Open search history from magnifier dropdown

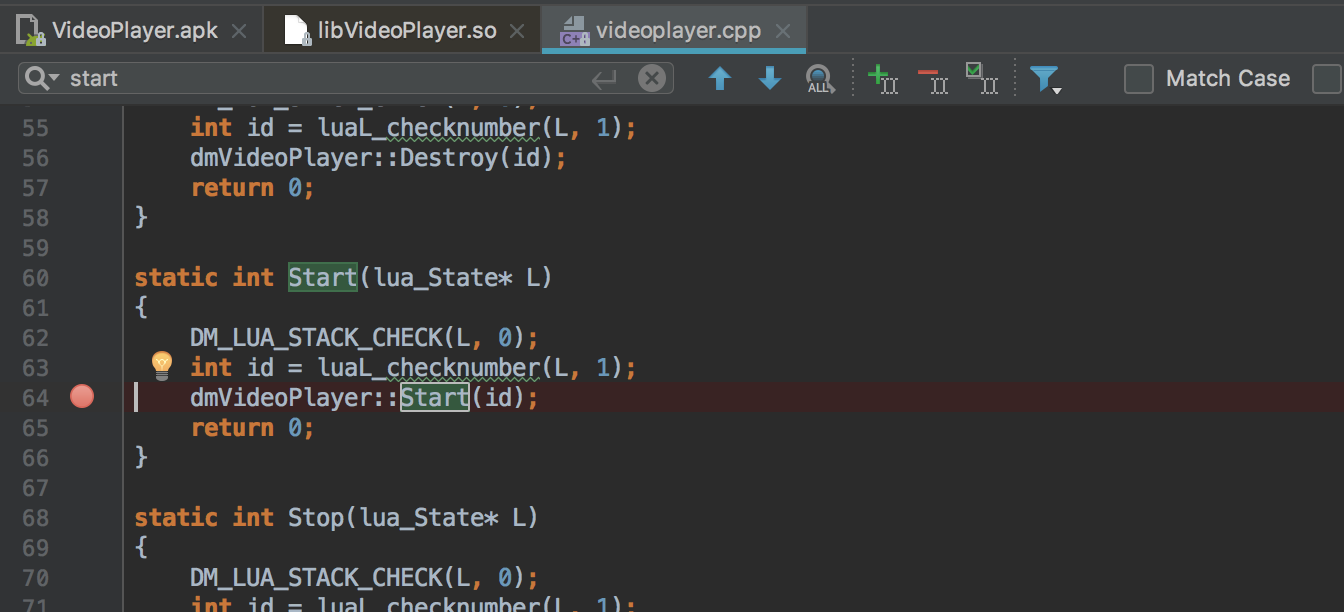pyautogui.click(x=42, y=78)
